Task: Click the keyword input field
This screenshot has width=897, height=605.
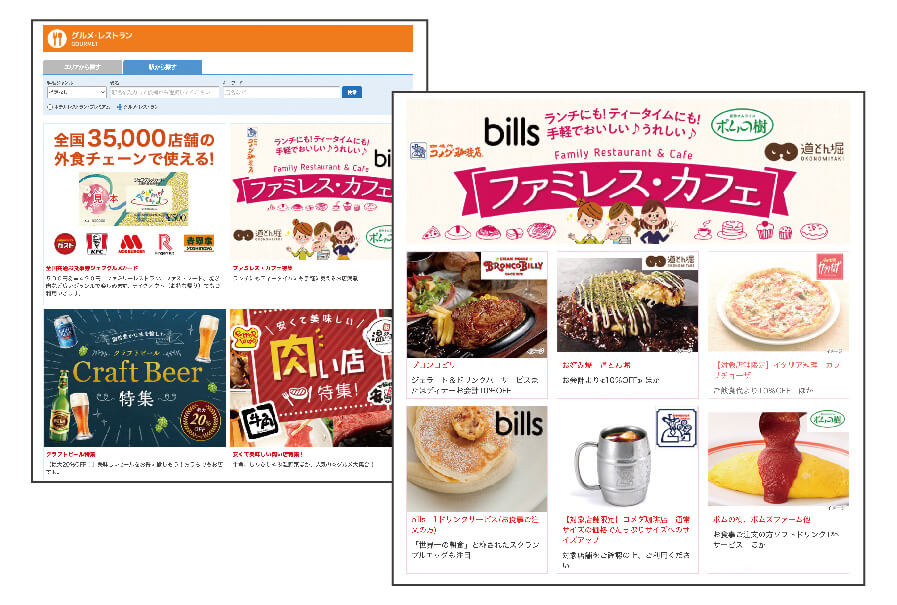Action: pos(281,92)
